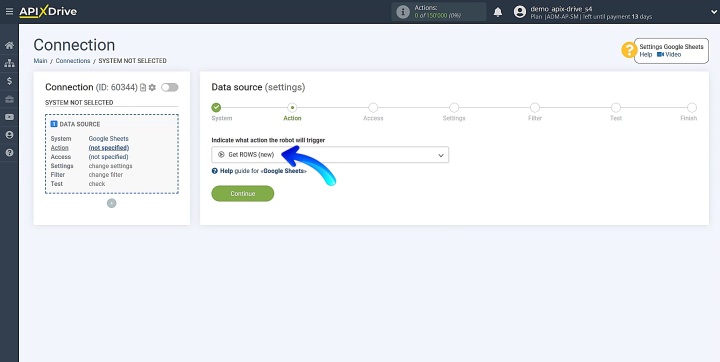Click the Action label in data source

60,148
